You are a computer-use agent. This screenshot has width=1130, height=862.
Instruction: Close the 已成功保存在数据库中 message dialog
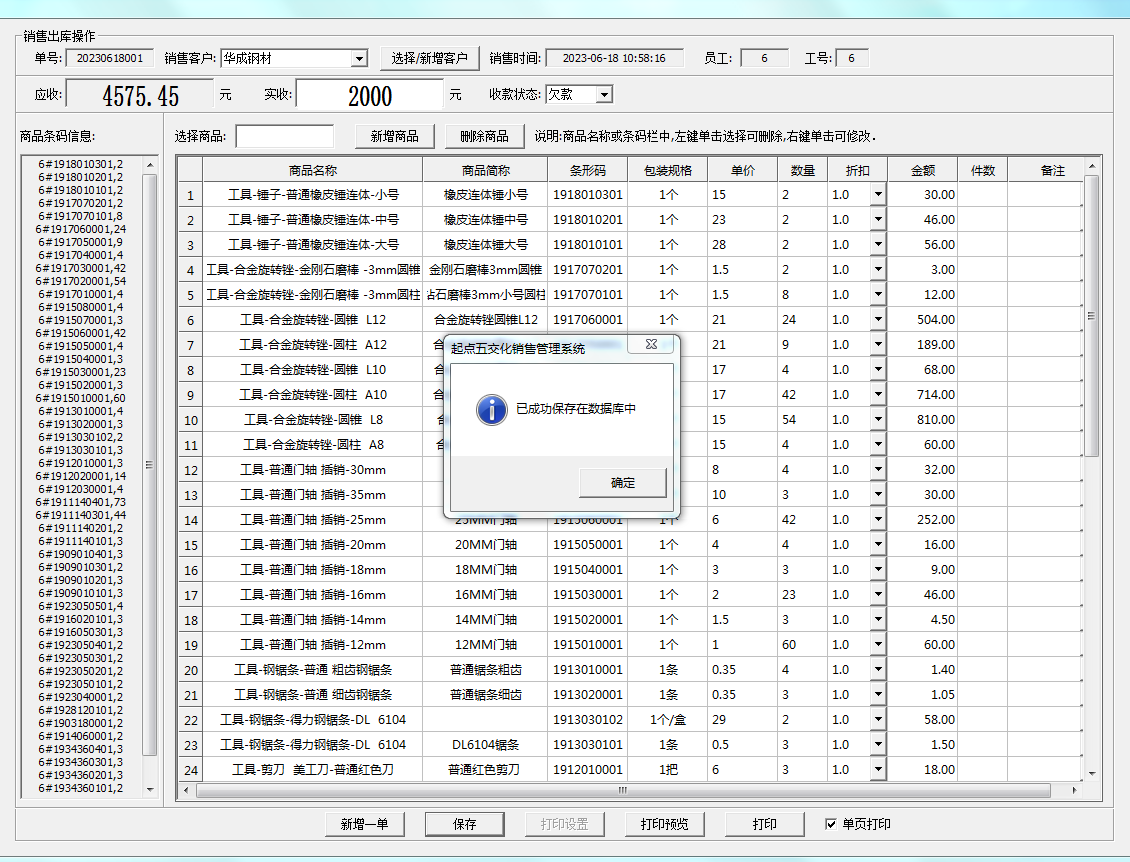(x=651, y=343)
